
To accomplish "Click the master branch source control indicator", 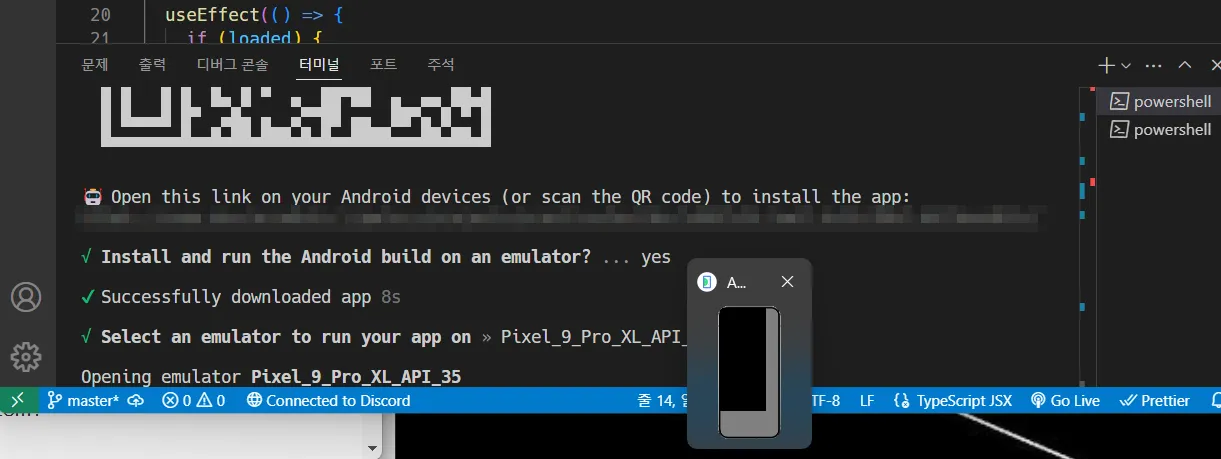I will tap(83, 400).
